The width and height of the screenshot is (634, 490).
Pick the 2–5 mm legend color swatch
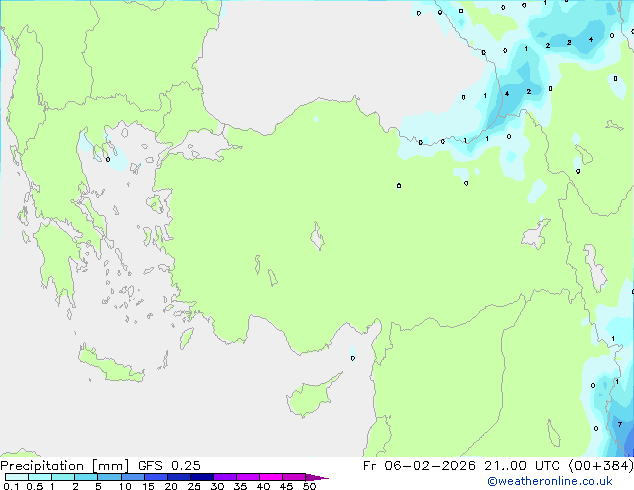coord(86,477)
